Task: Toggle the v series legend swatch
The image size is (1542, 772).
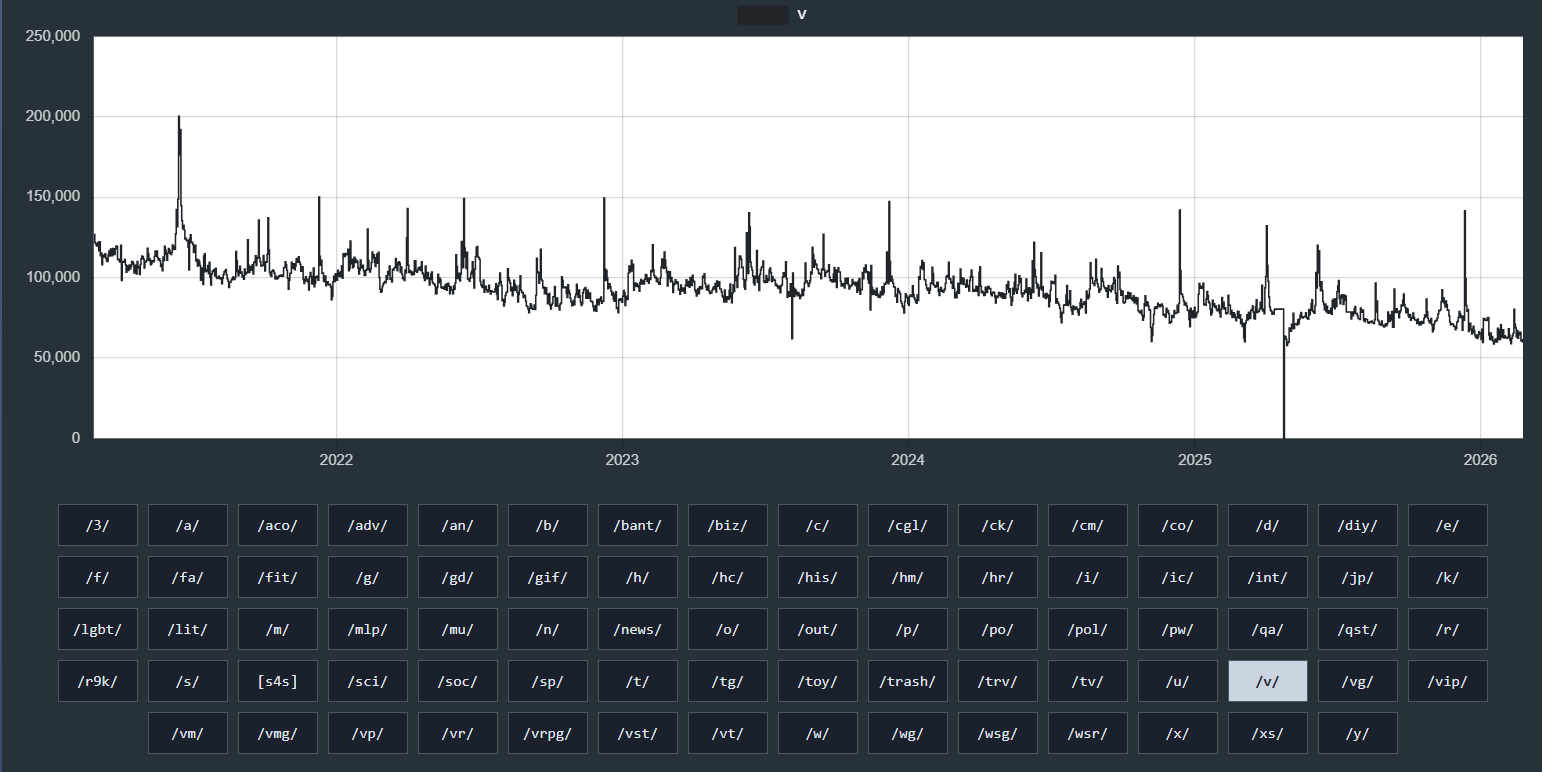Action: tap(763, 15)
